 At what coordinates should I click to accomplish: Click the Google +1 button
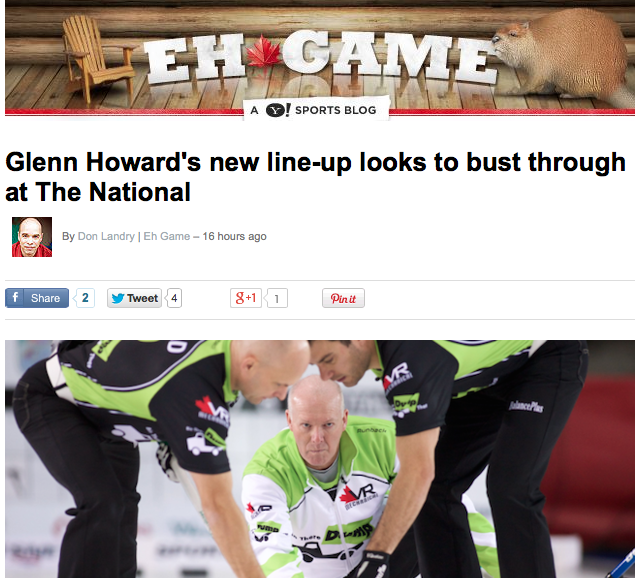click(246, 298)
